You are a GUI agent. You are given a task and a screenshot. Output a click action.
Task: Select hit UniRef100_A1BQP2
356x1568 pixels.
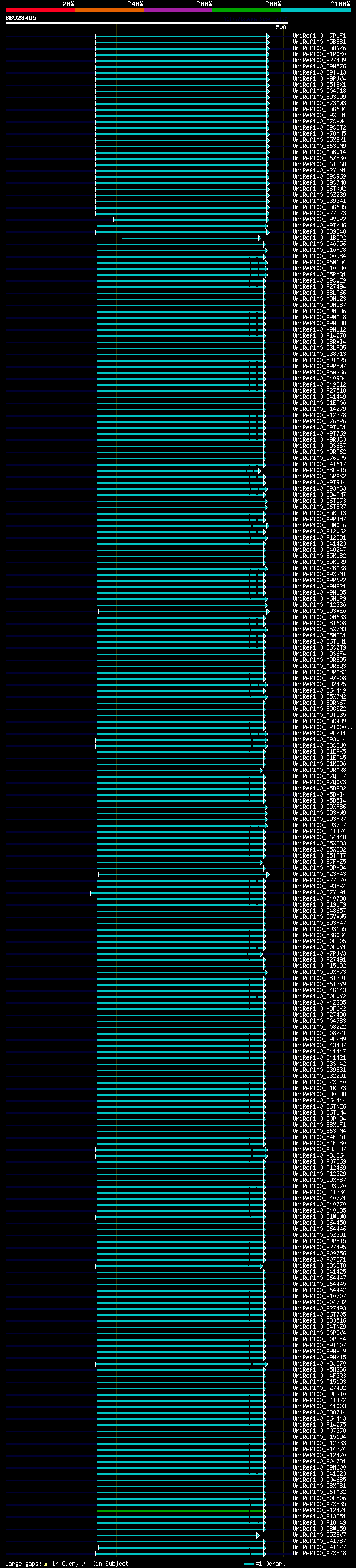319,238
